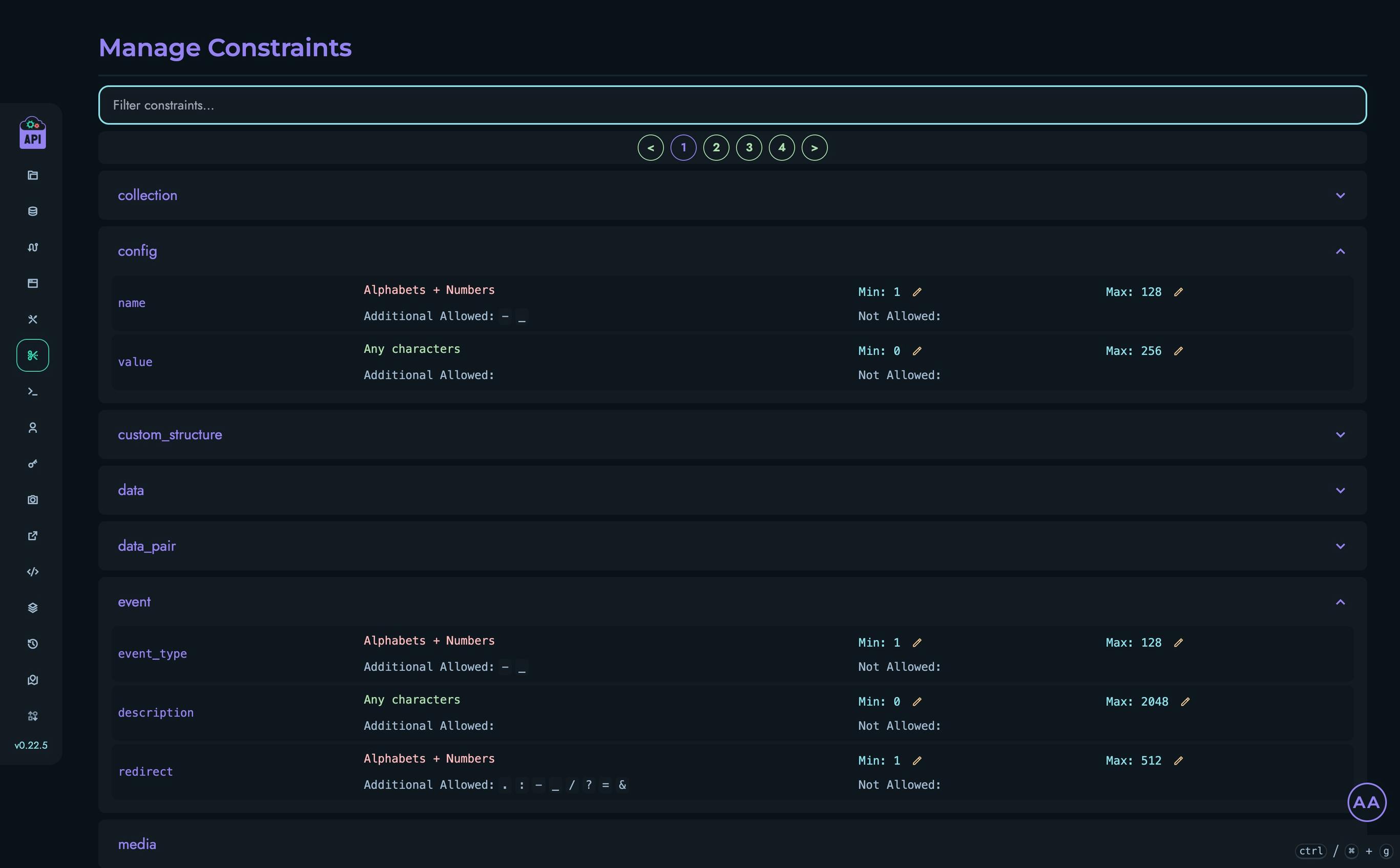The height and width of the screenshot is (868, 1400).
Task: Select the scissors constraints icon in sidebar
Action: point(33,355)
